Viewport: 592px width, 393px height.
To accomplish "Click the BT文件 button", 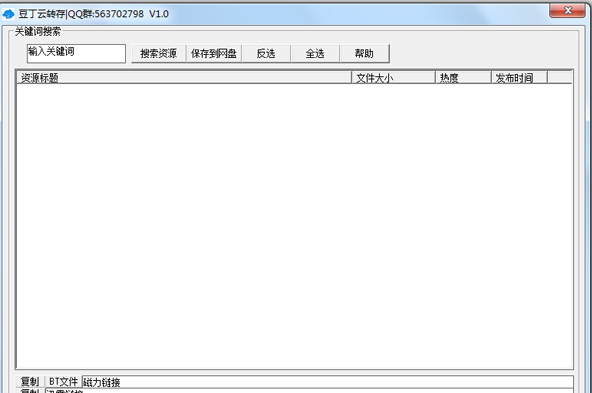I will [x=63, y=382].
